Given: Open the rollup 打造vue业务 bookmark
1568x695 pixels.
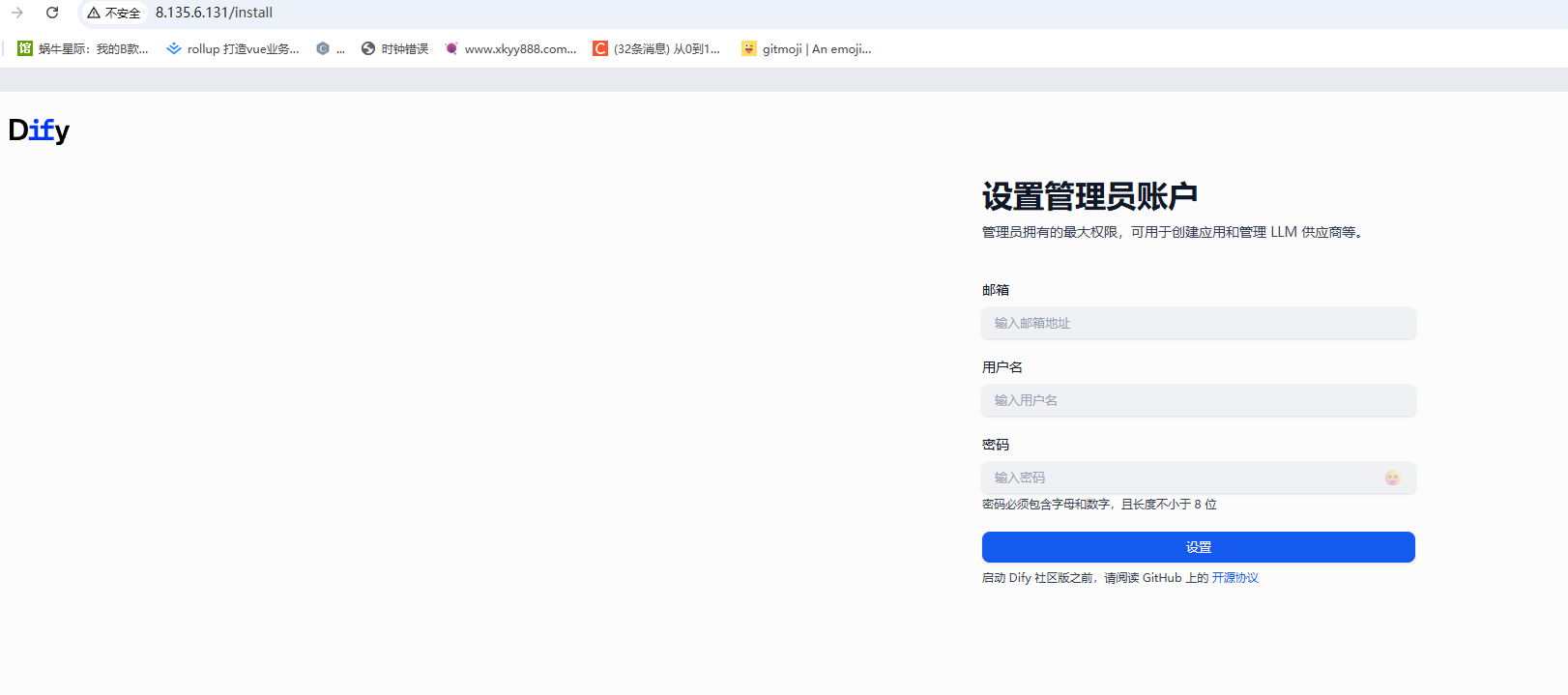Looking at the screenshot, I should click(x=233, y=48).
